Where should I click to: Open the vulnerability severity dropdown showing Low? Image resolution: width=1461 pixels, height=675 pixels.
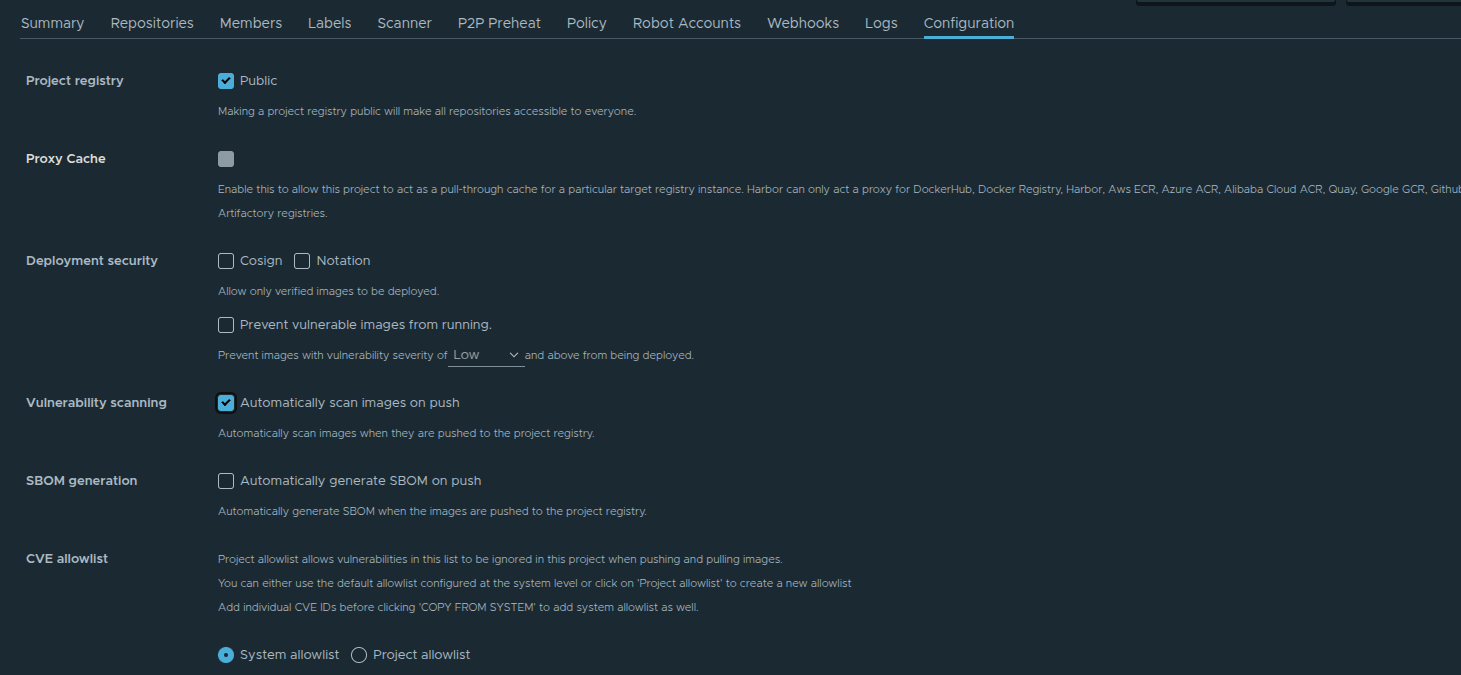[486, 354]
